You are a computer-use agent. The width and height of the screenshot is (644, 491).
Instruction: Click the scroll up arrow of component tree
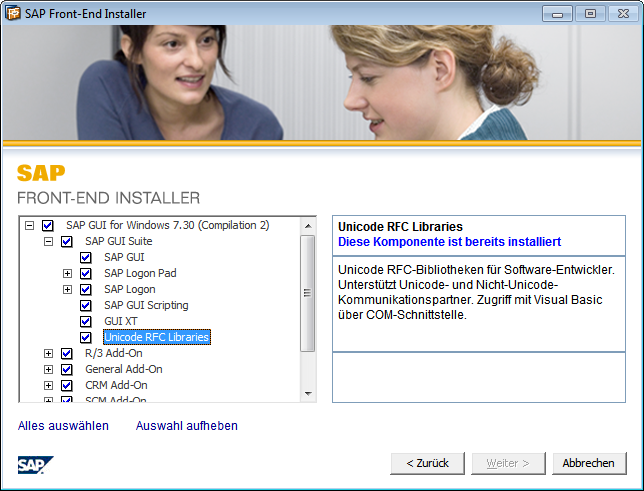click(308, 226)
